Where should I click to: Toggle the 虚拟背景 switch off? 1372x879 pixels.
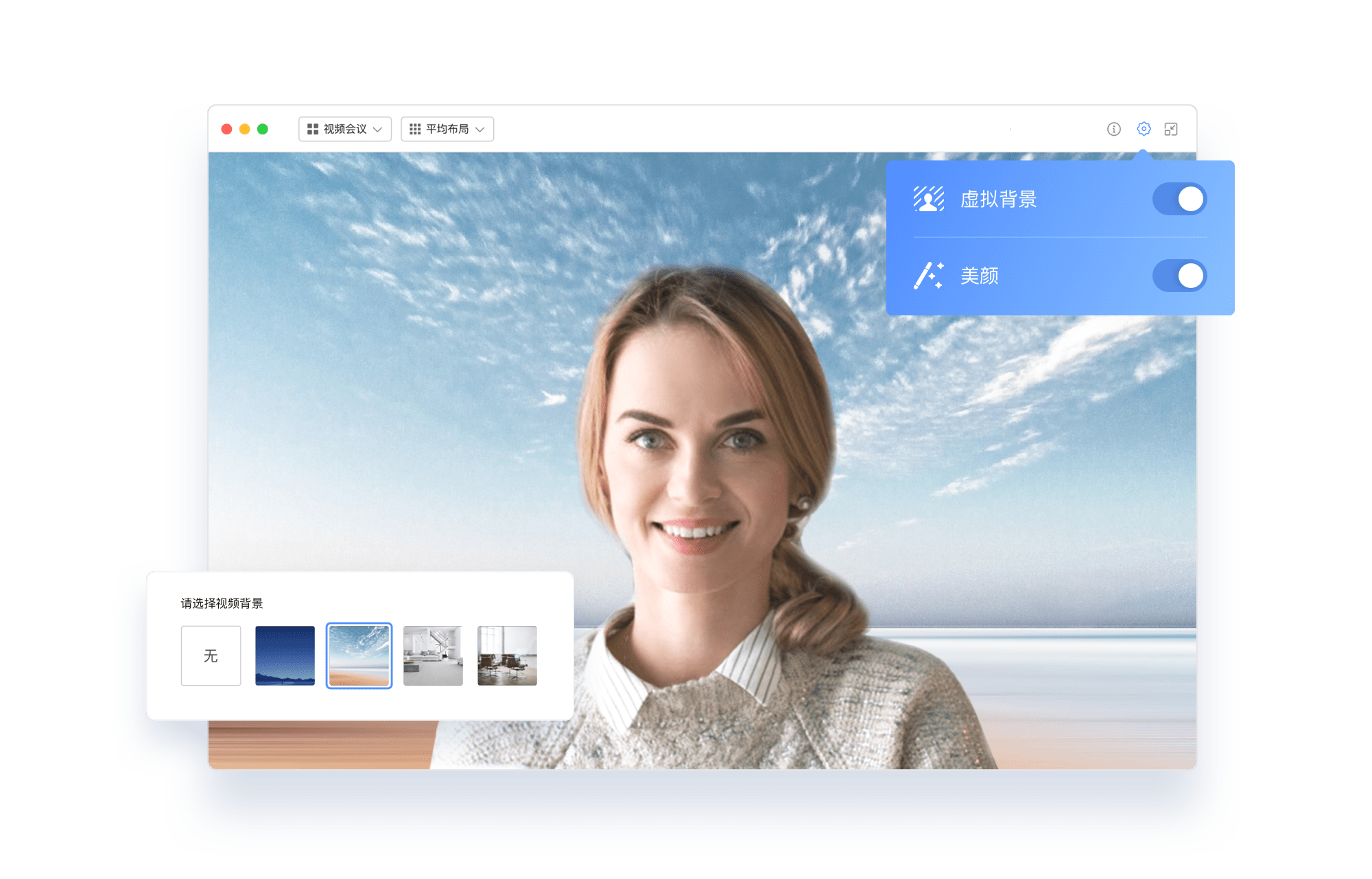(1179, 199)
